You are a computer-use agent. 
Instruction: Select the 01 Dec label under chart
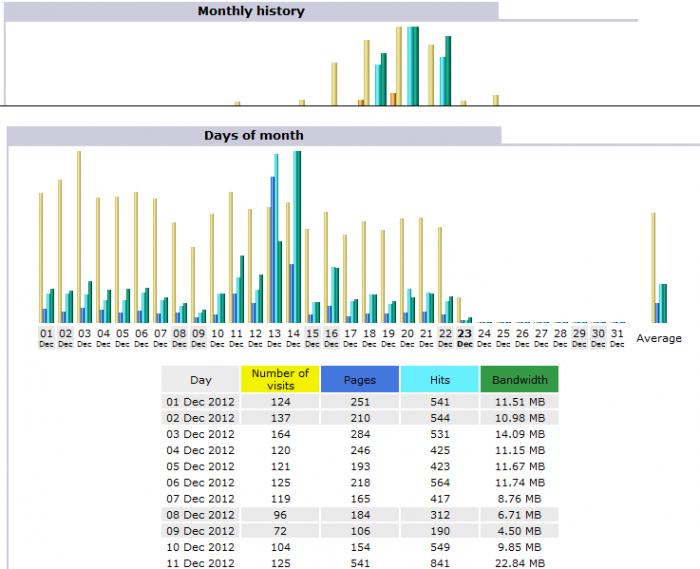point(46,337)
